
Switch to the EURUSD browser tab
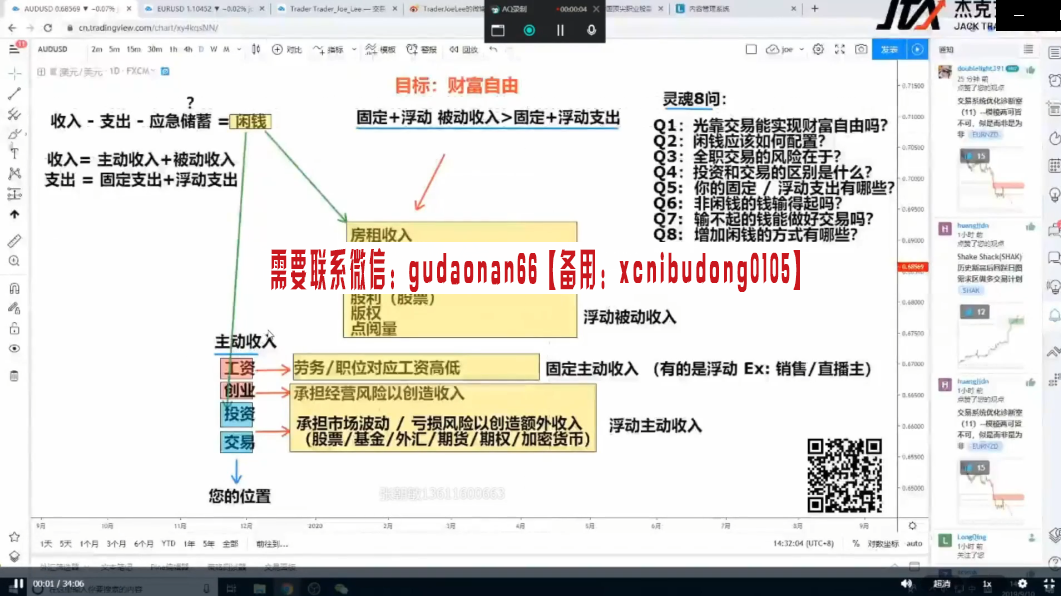tap(205, 9)
